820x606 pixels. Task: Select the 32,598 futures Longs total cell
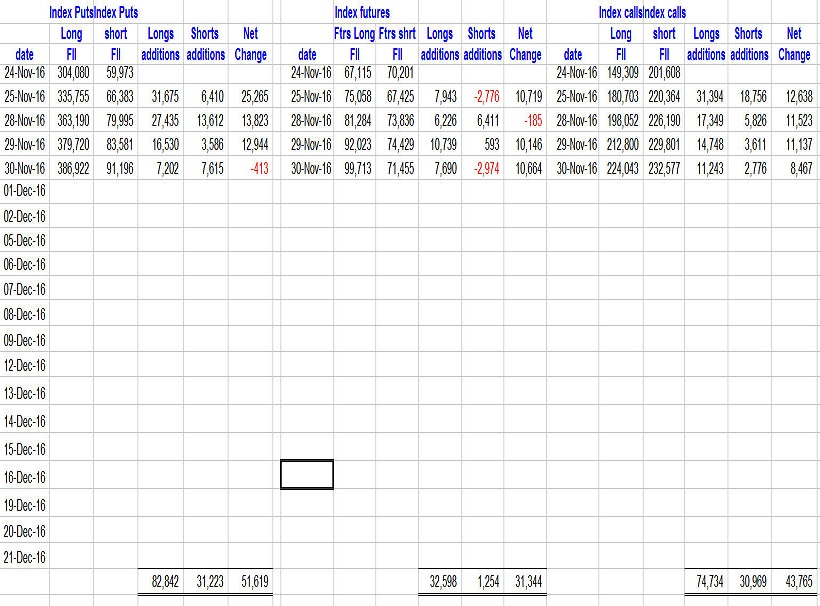[439, 580]
